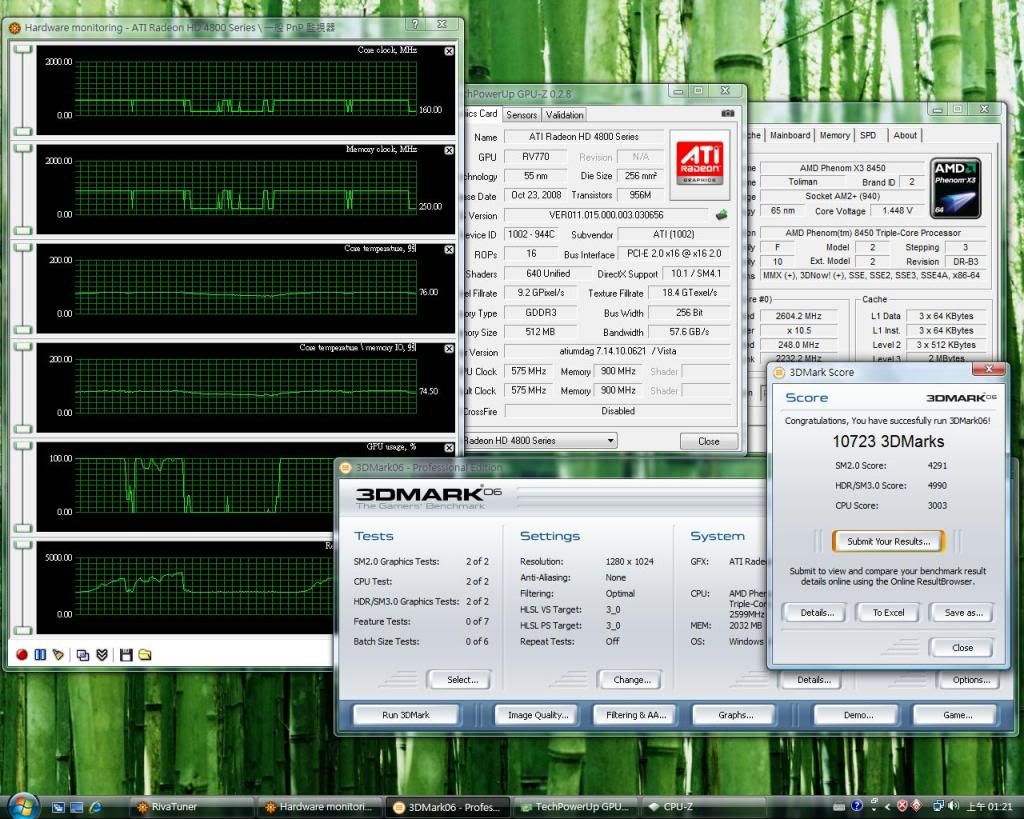This screenshot has width=1024, height=819.
Task: Close the memory IO temperature graph panel
Action: pyautogui.click(x=449, y=349)
